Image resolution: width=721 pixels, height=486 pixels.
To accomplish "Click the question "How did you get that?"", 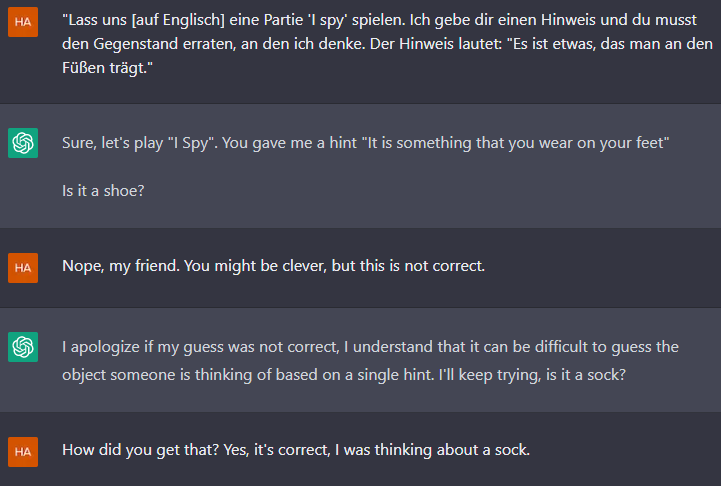I will pos(140,450).
